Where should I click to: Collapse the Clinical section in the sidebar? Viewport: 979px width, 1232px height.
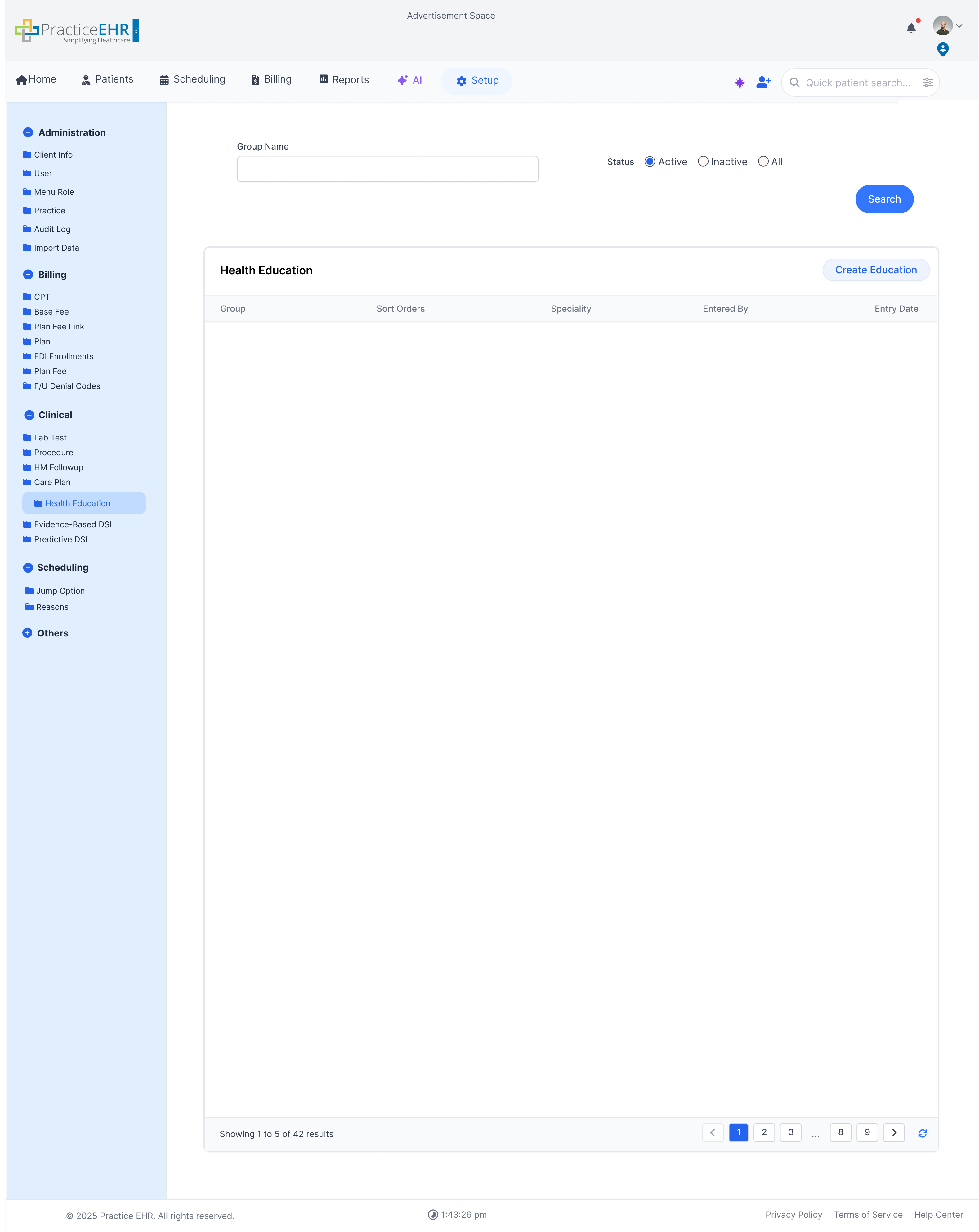[29, 415]
